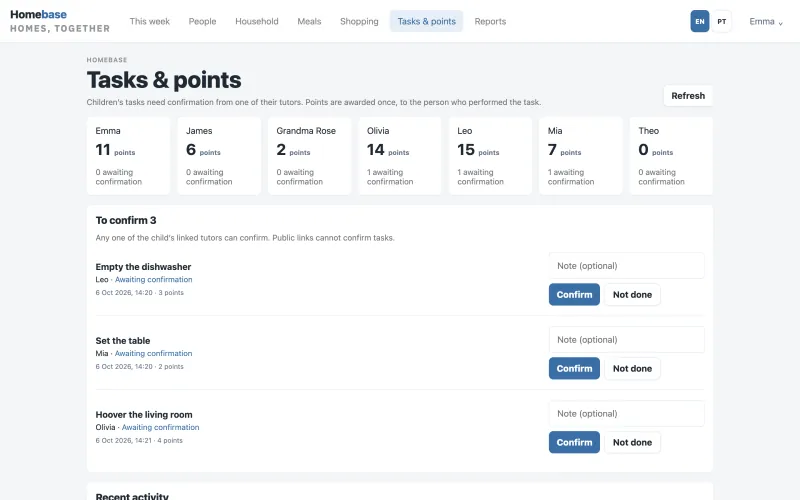
Task: Confirm Set the table task
Action: pos(574,369)
